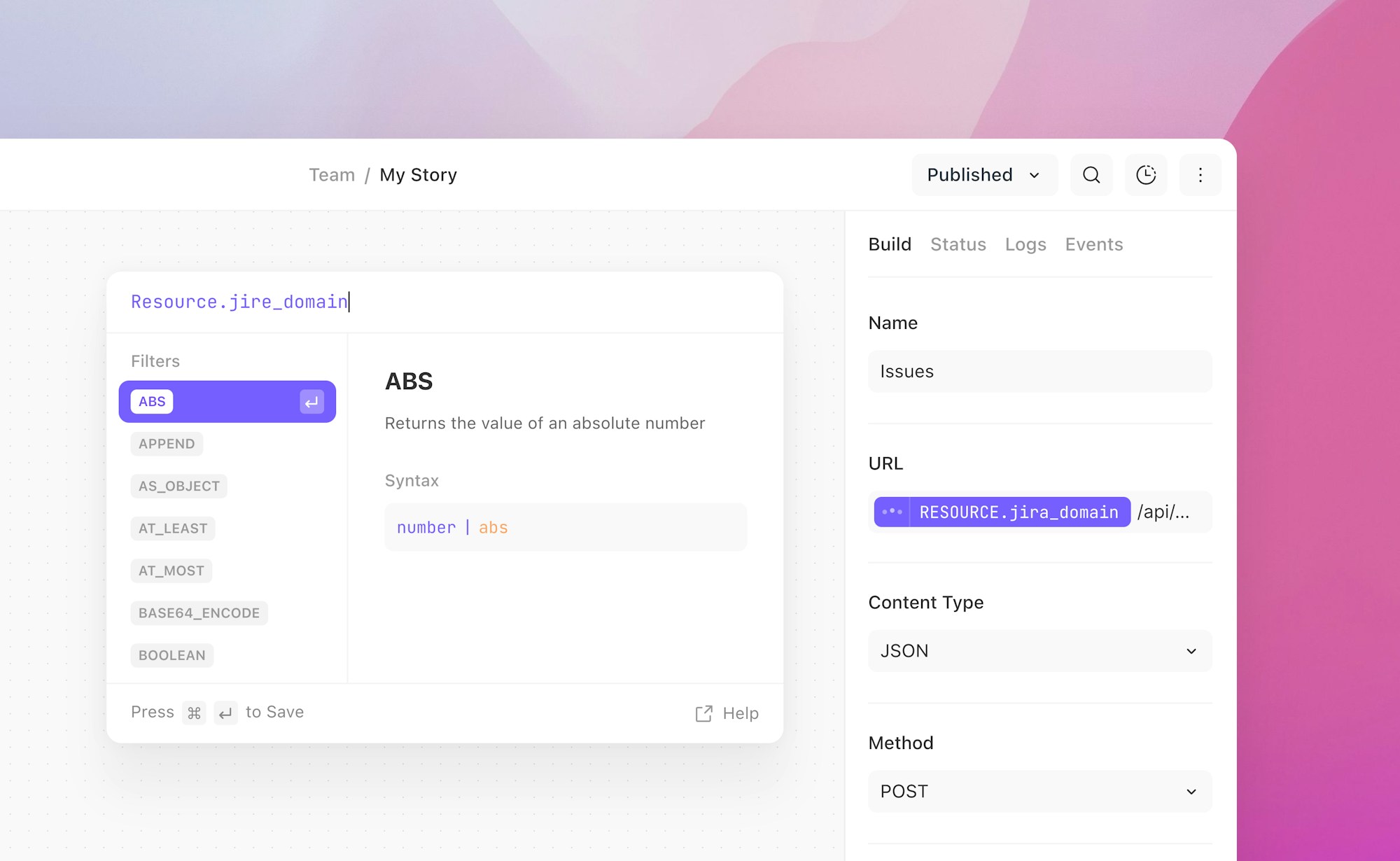Click the three-dots icon on RESOURCE.jira_domain pill
Viewport: 1400px width, 861px height.
point(892,512)
